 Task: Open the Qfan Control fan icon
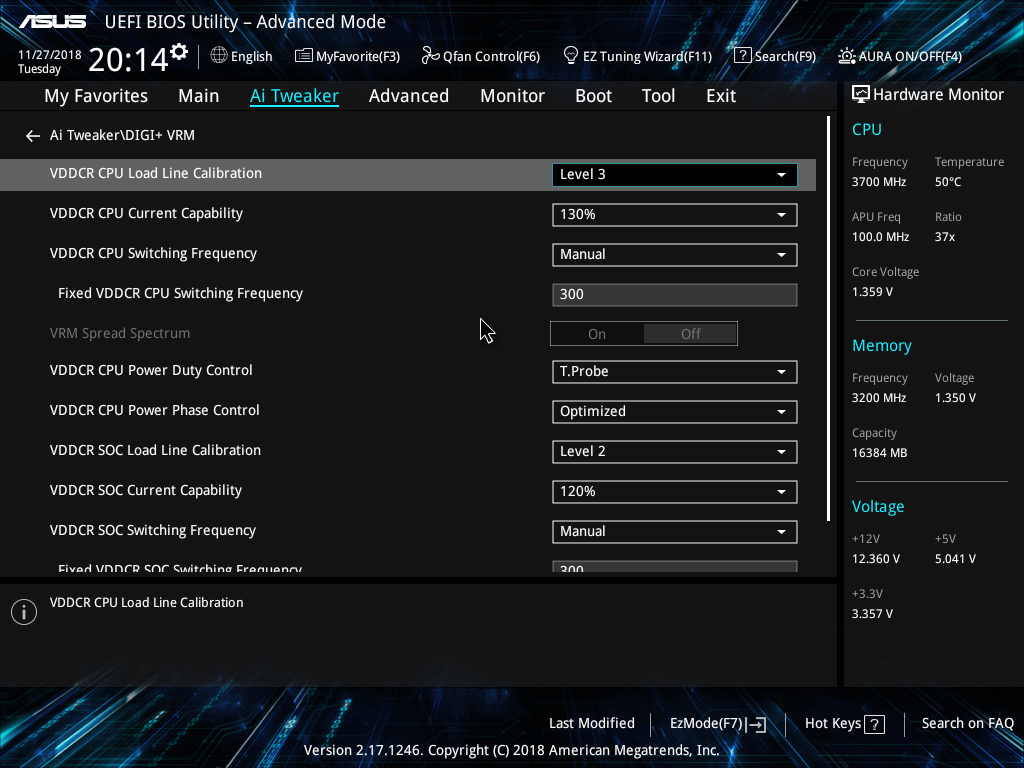point(430,56)
